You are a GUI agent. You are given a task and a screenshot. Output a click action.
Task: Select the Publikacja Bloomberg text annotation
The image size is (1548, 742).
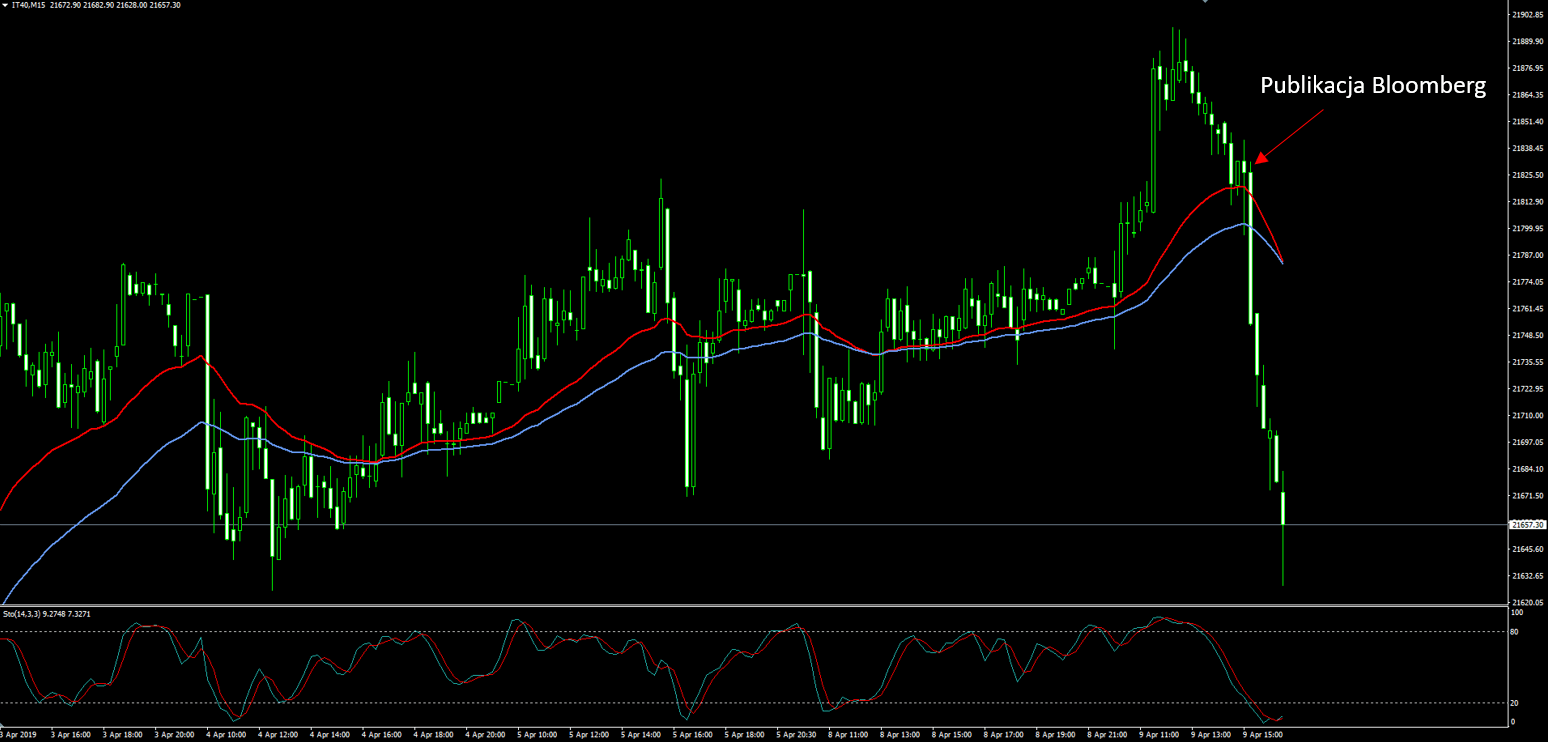click(1372, 86)
